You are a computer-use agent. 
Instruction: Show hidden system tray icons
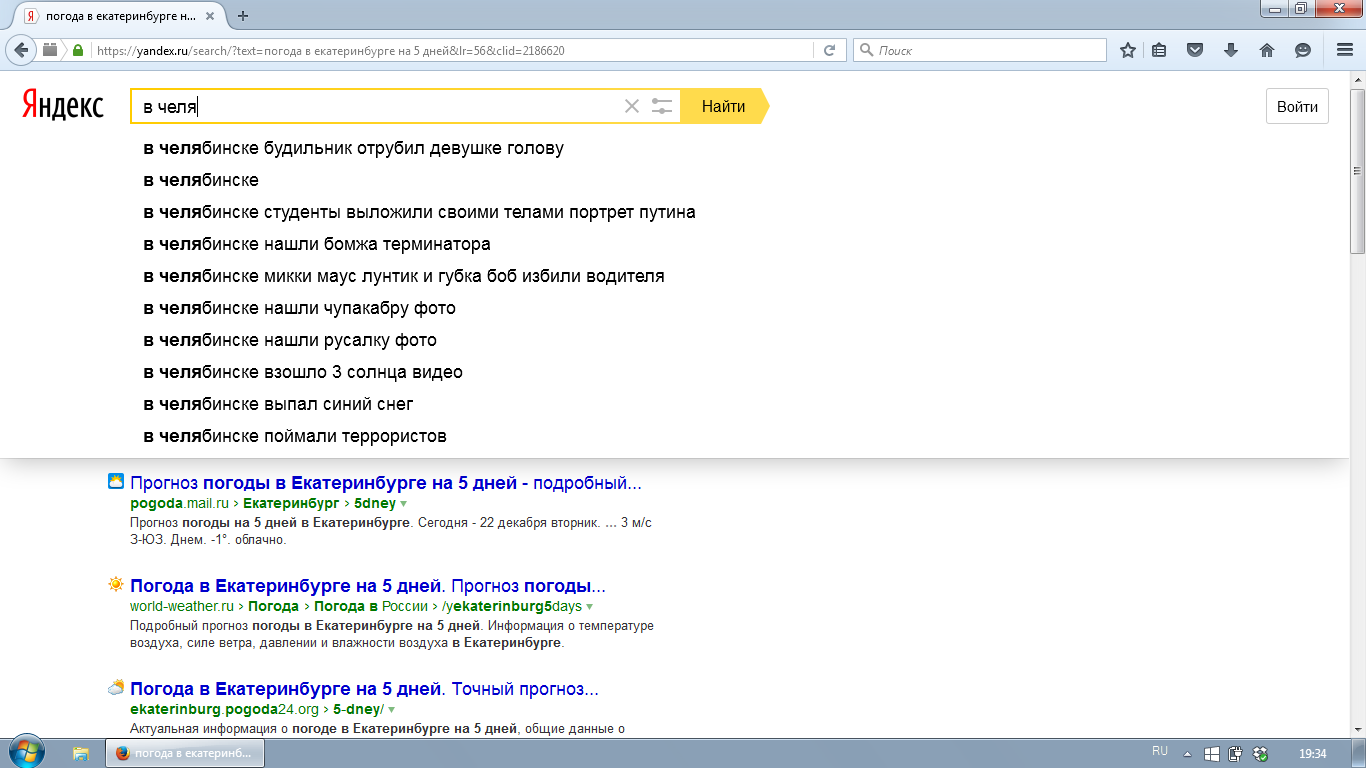tap(1187, 754)
